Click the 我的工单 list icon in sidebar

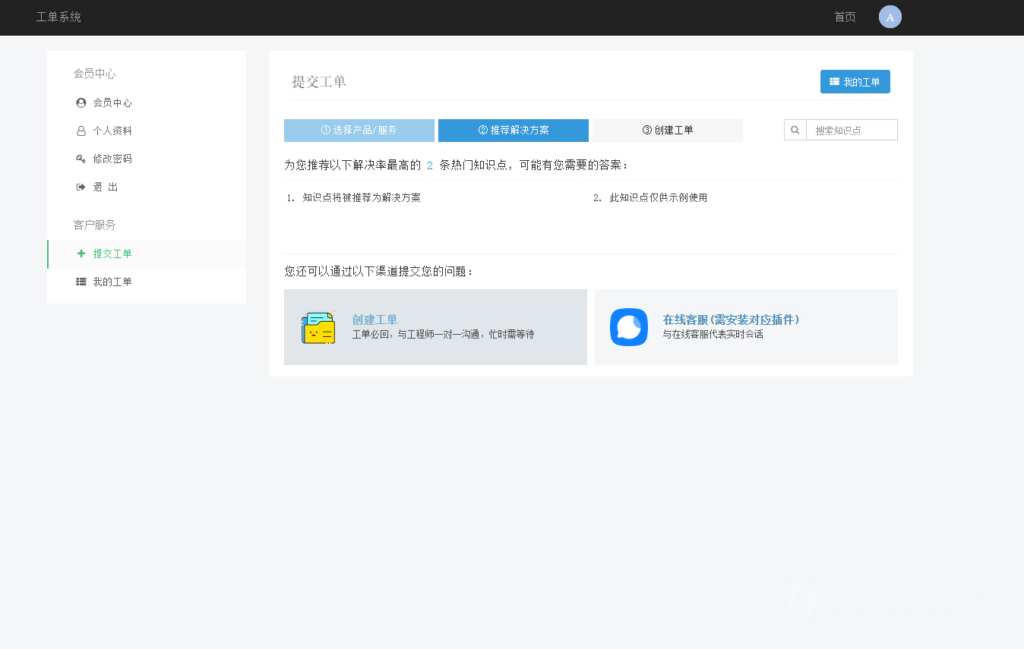click(x=80, y=282)
